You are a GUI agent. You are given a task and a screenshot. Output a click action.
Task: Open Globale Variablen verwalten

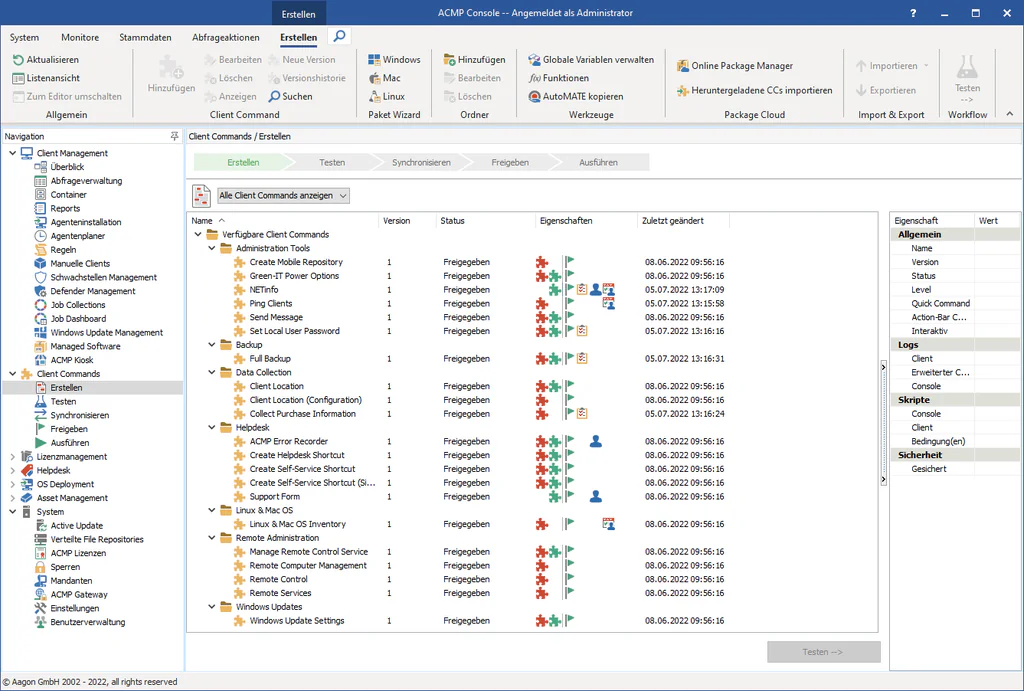pos(598,60)
